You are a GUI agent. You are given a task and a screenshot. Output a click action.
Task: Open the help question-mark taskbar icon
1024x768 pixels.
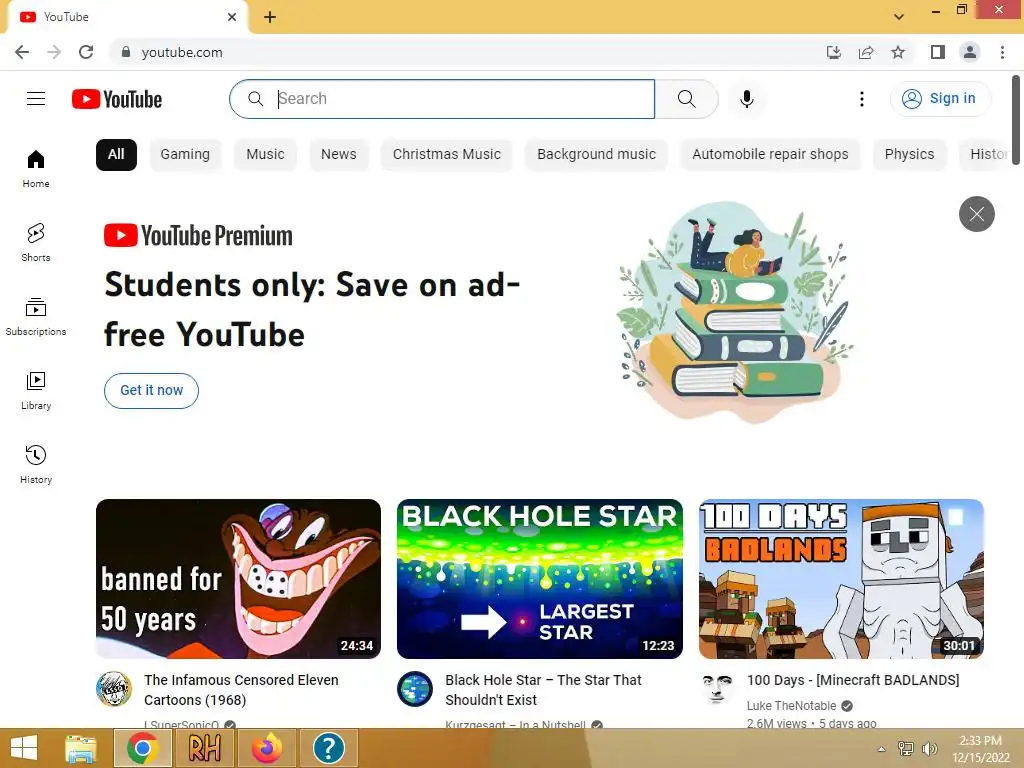pyautogui.click(x=328, y=748)
